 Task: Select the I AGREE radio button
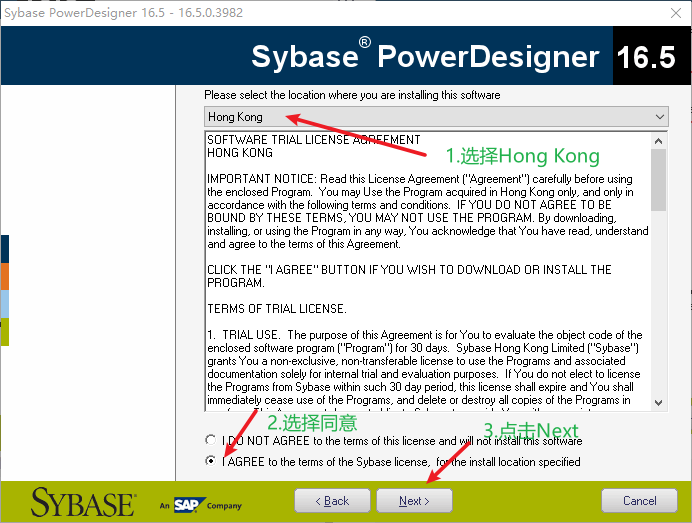coord(211,461)
